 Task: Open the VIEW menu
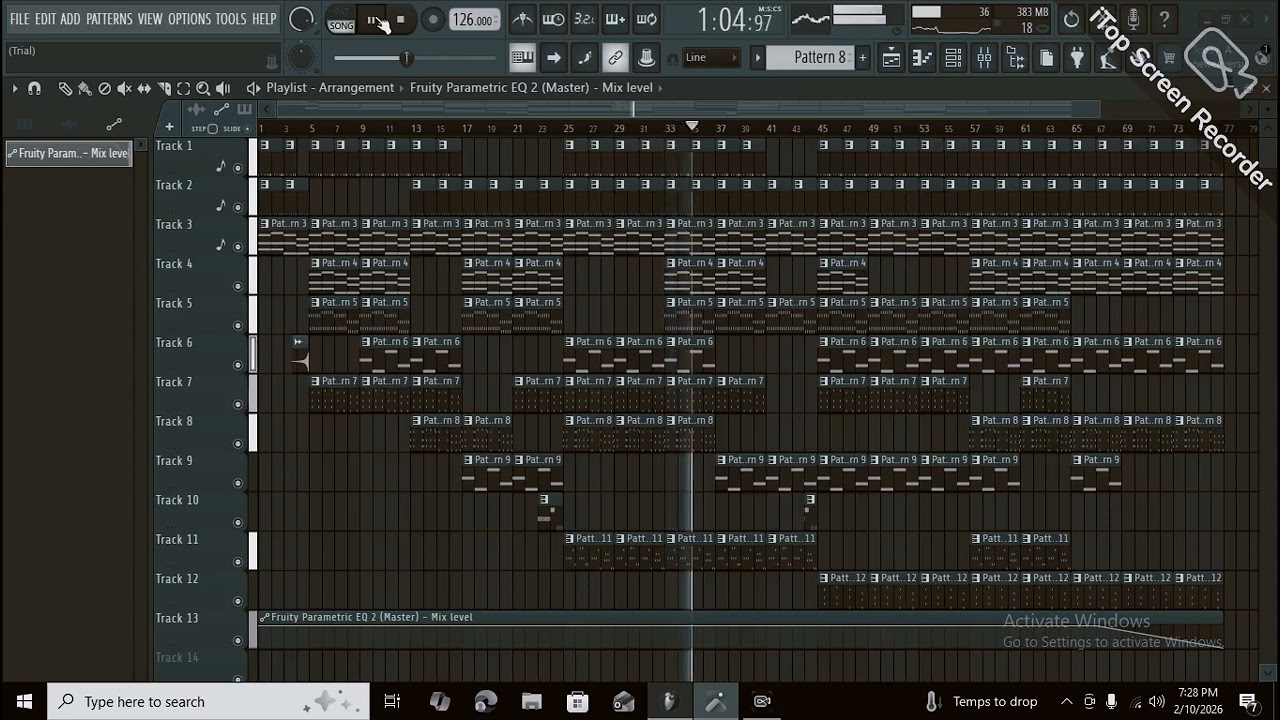pyautogui.click(x=150, y=19)
